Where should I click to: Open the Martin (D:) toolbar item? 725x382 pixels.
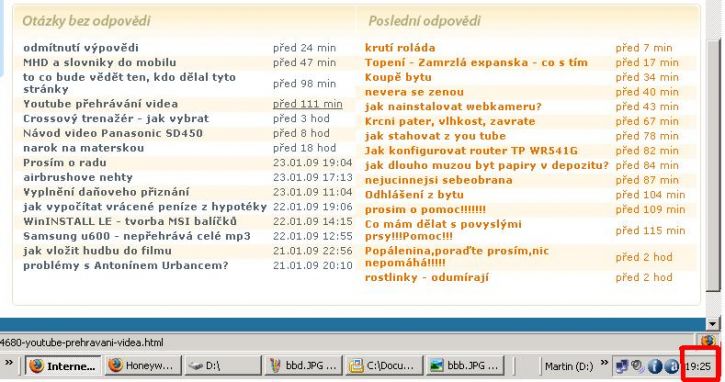pyautogui.click(x=569, y=366)
